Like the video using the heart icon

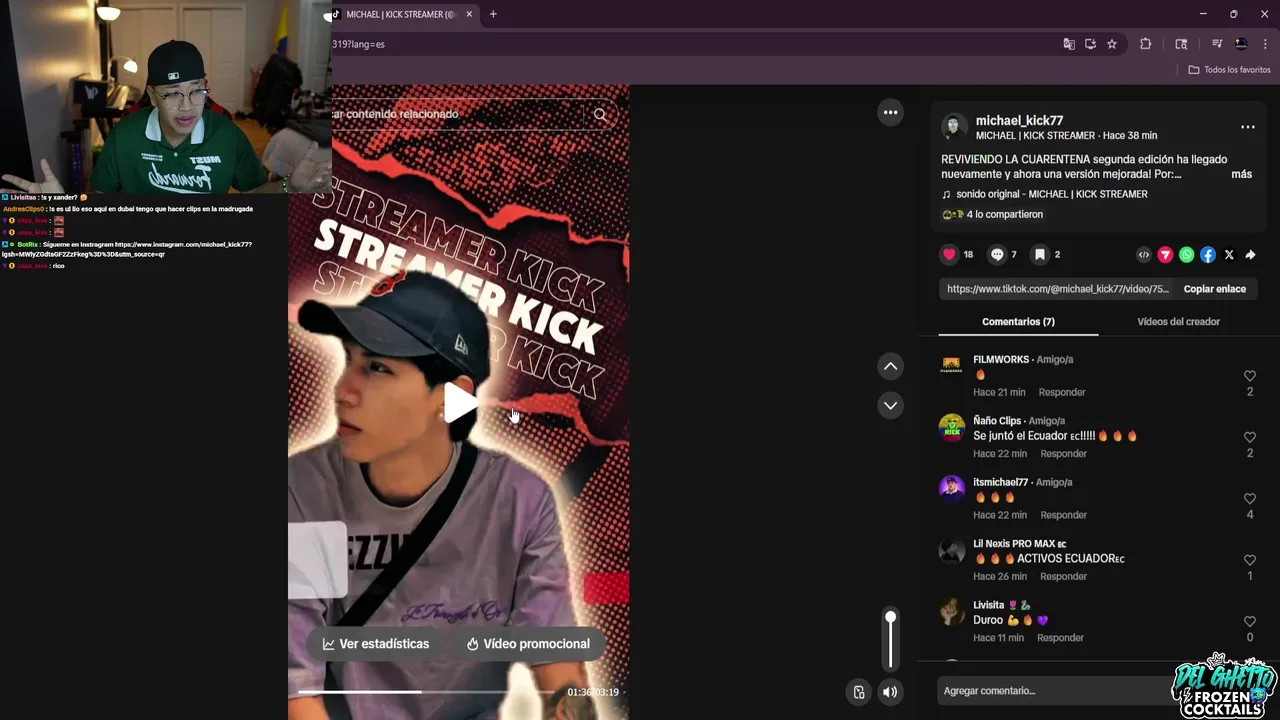949,255
